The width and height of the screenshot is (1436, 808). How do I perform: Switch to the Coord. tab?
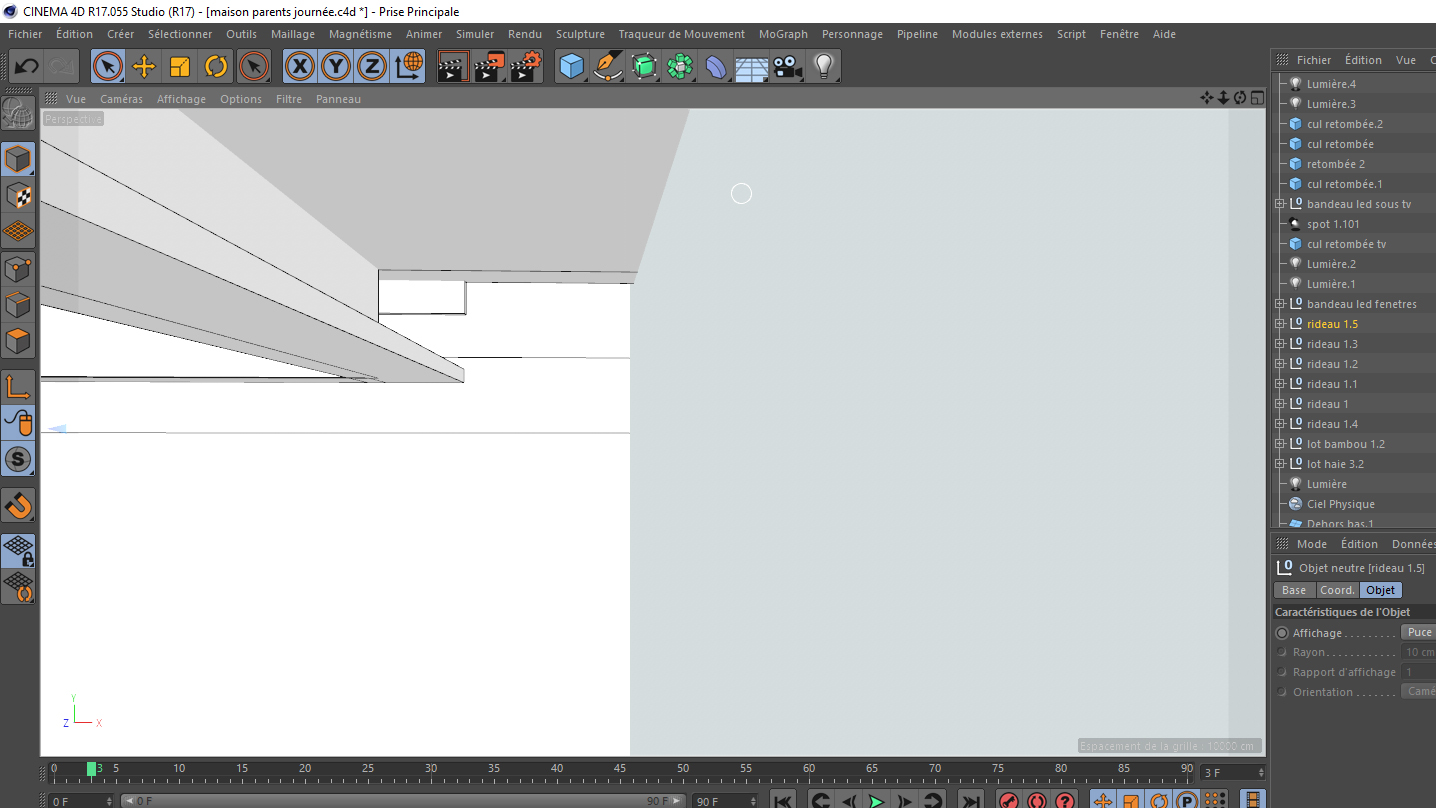click(x=1337, y=590)
